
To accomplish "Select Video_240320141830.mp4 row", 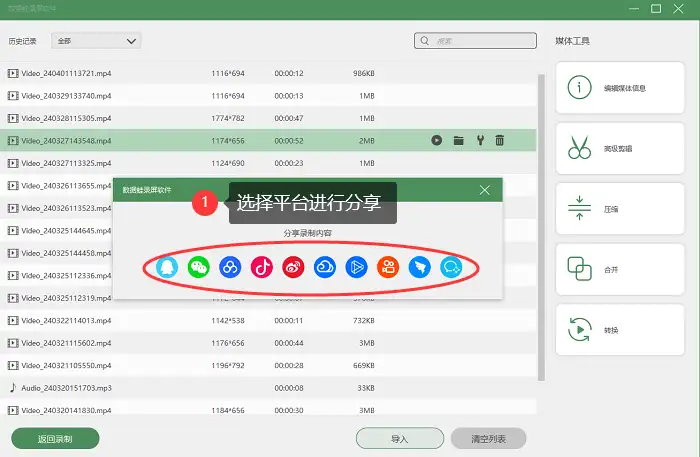I will (268, 410).
